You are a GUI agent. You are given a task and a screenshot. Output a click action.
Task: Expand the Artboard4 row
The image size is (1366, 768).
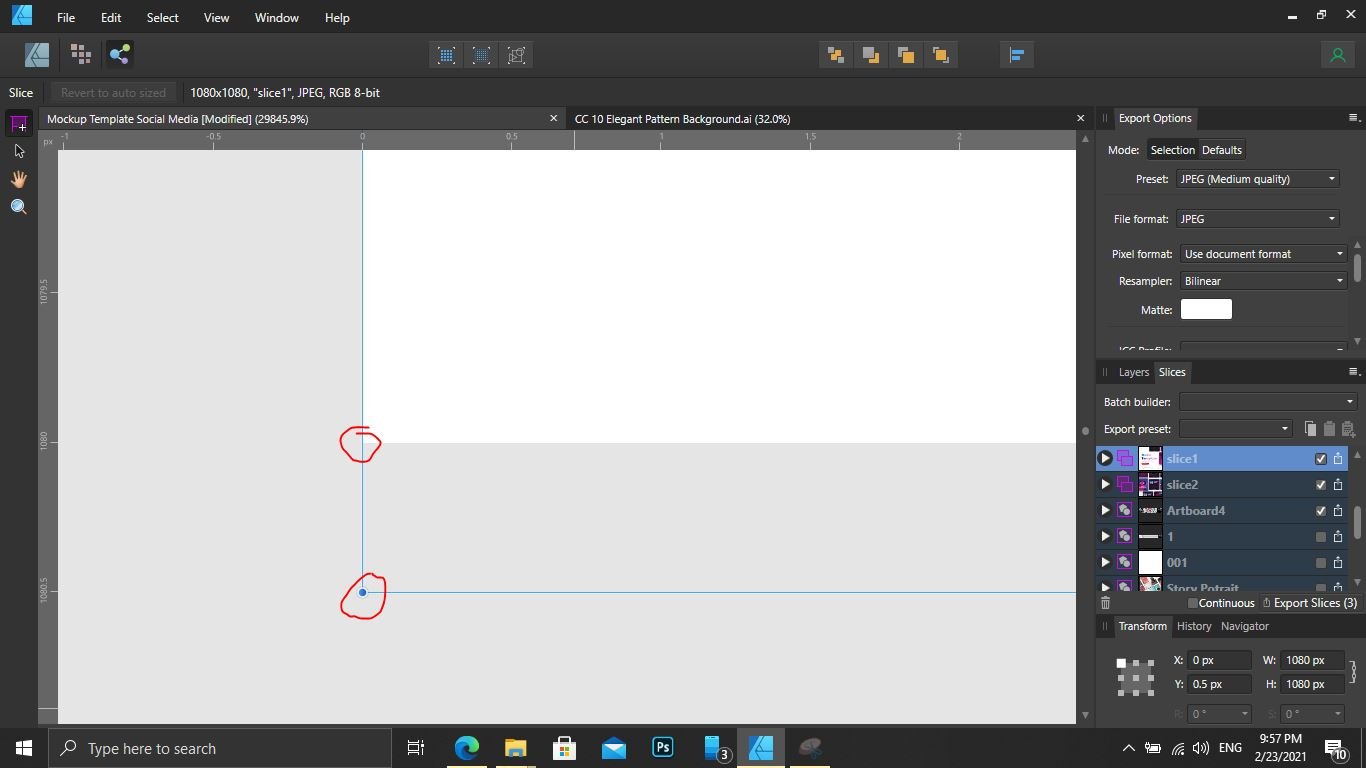[1105, 510]
